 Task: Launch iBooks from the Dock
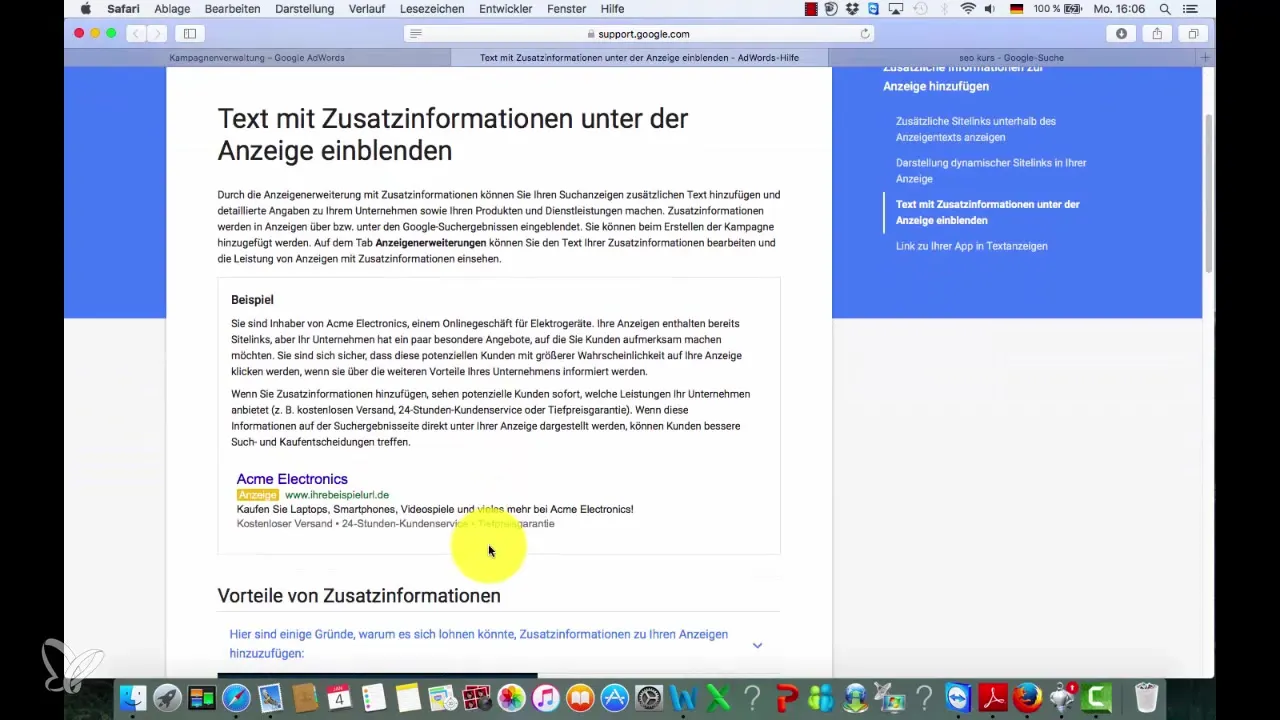(580, 697)
